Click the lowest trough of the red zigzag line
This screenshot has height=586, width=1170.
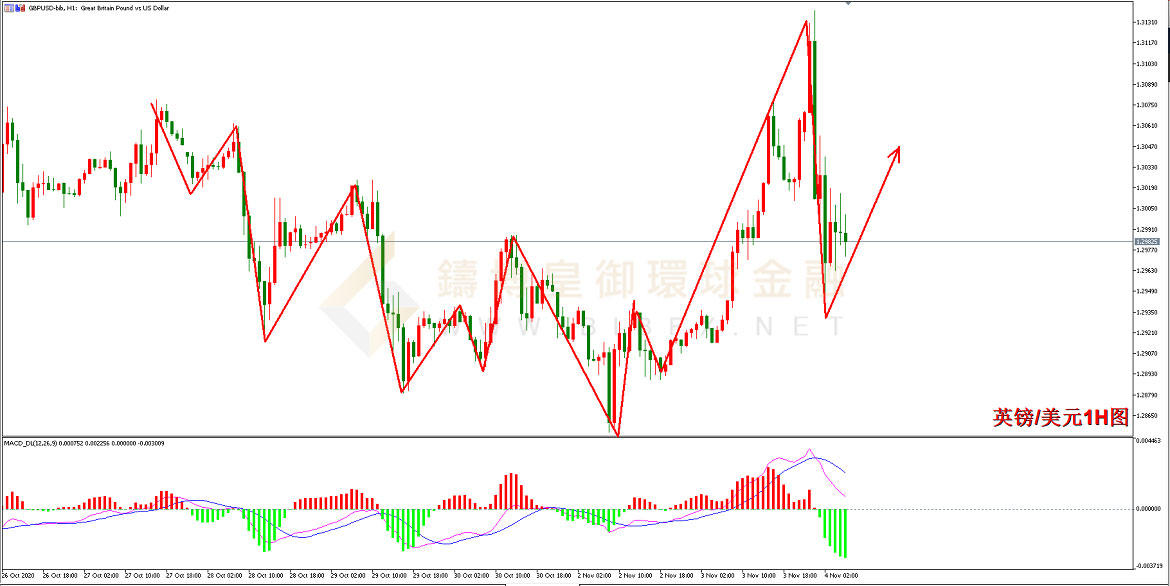pos(618,435)
